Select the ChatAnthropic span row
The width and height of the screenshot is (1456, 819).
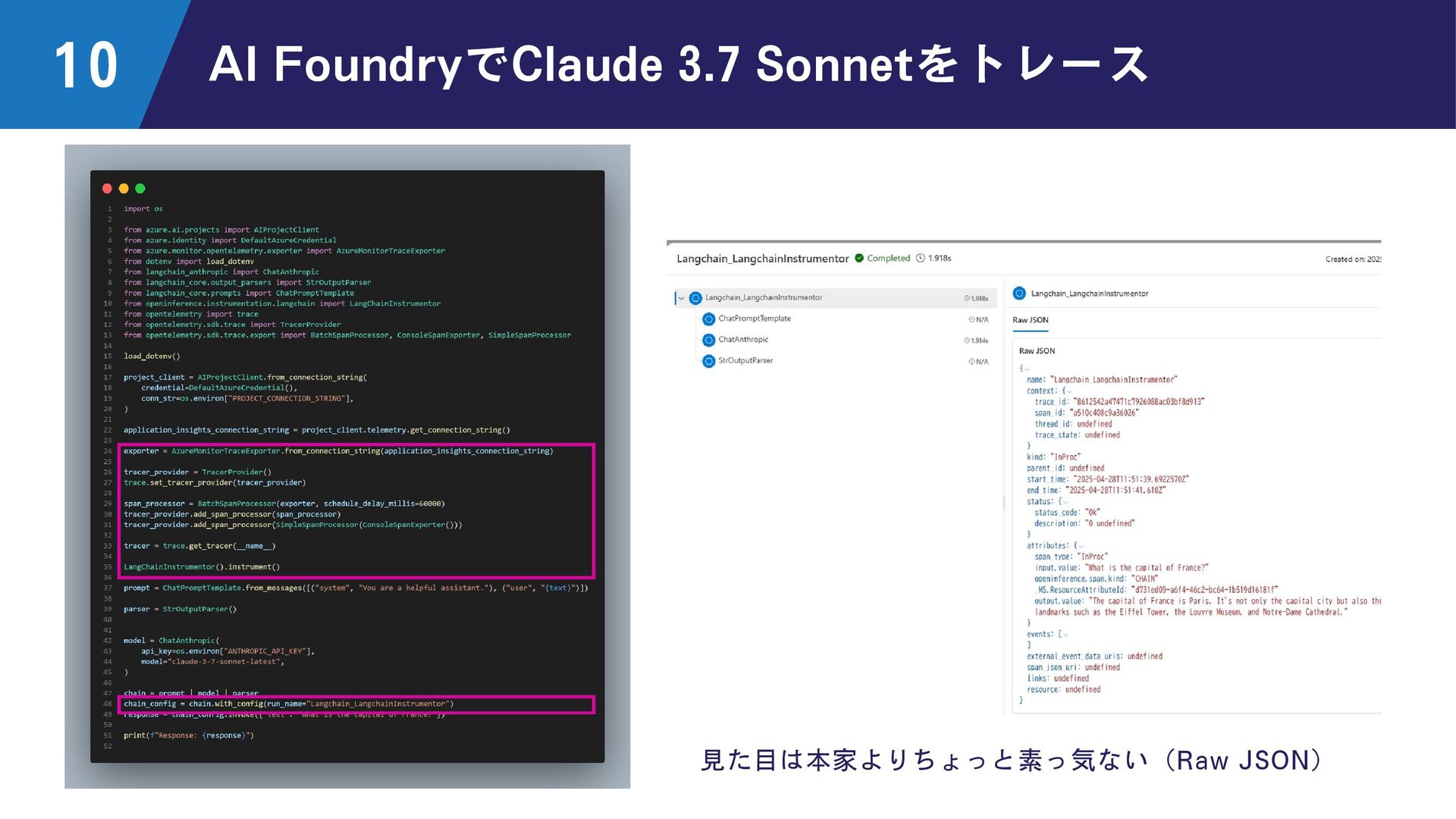[x=834, y=340]
